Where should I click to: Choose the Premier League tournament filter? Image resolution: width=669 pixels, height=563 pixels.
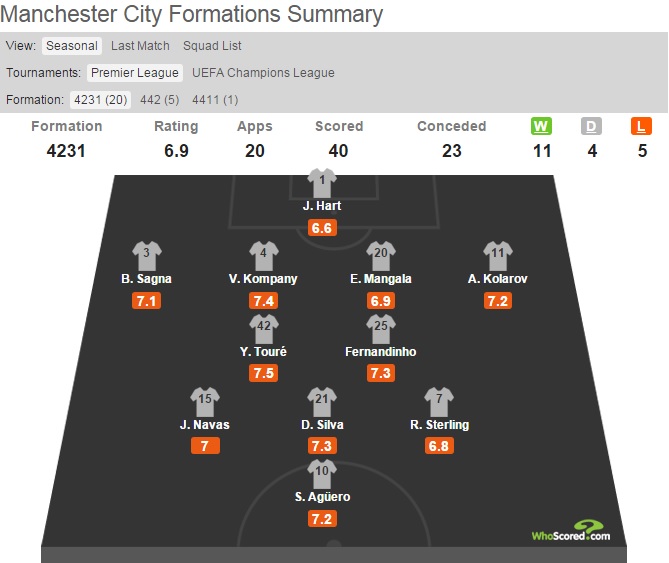(134, 73)
